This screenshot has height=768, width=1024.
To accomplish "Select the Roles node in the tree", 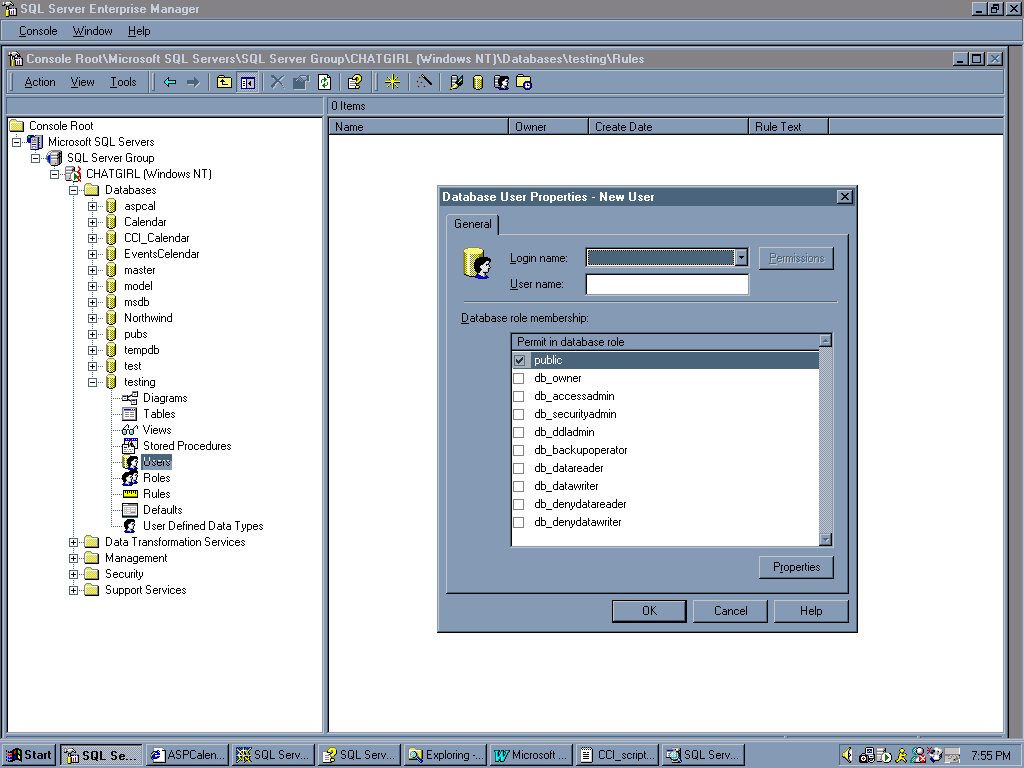I will 156,478.
